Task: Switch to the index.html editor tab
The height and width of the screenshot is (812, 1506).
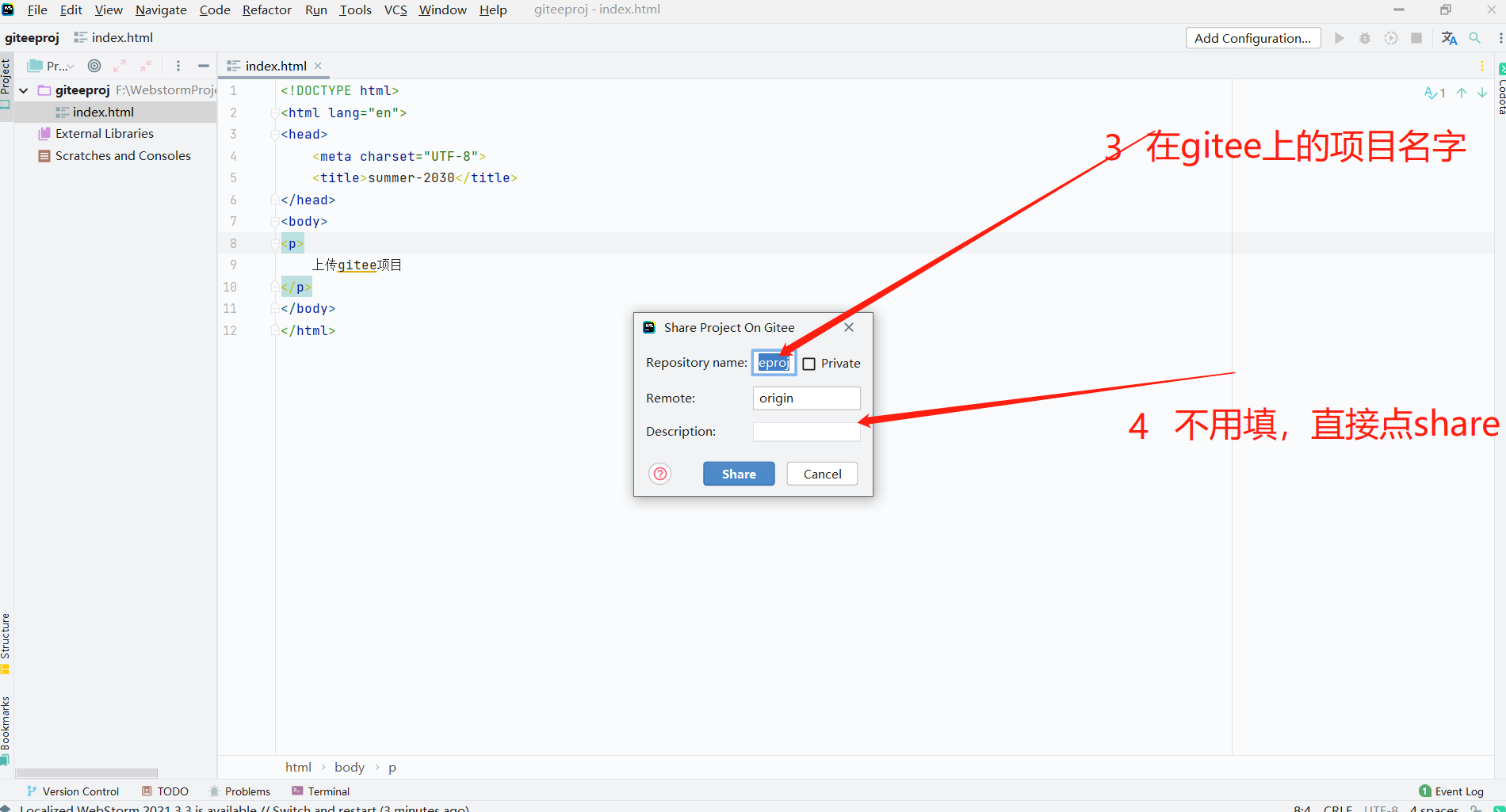Action: (275, 66)
